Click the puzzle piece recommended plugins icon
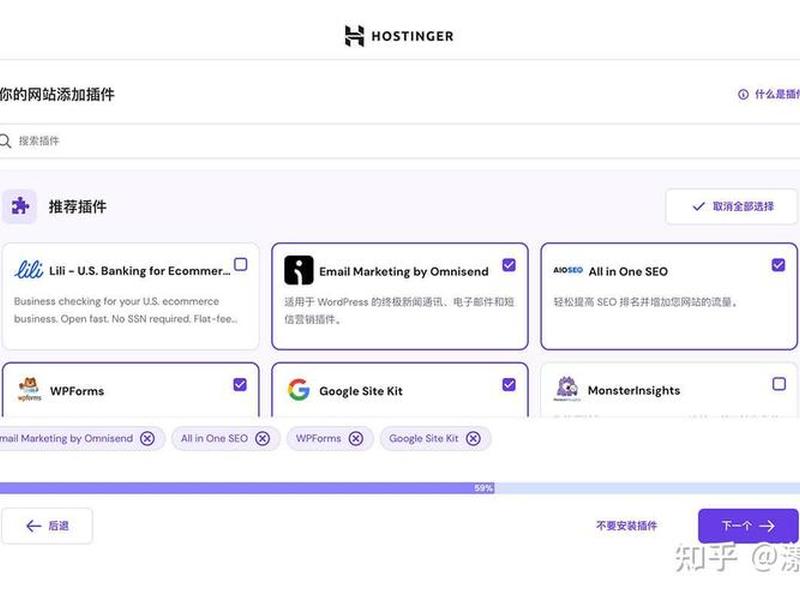800x600 pixels. tap(19, 207)
